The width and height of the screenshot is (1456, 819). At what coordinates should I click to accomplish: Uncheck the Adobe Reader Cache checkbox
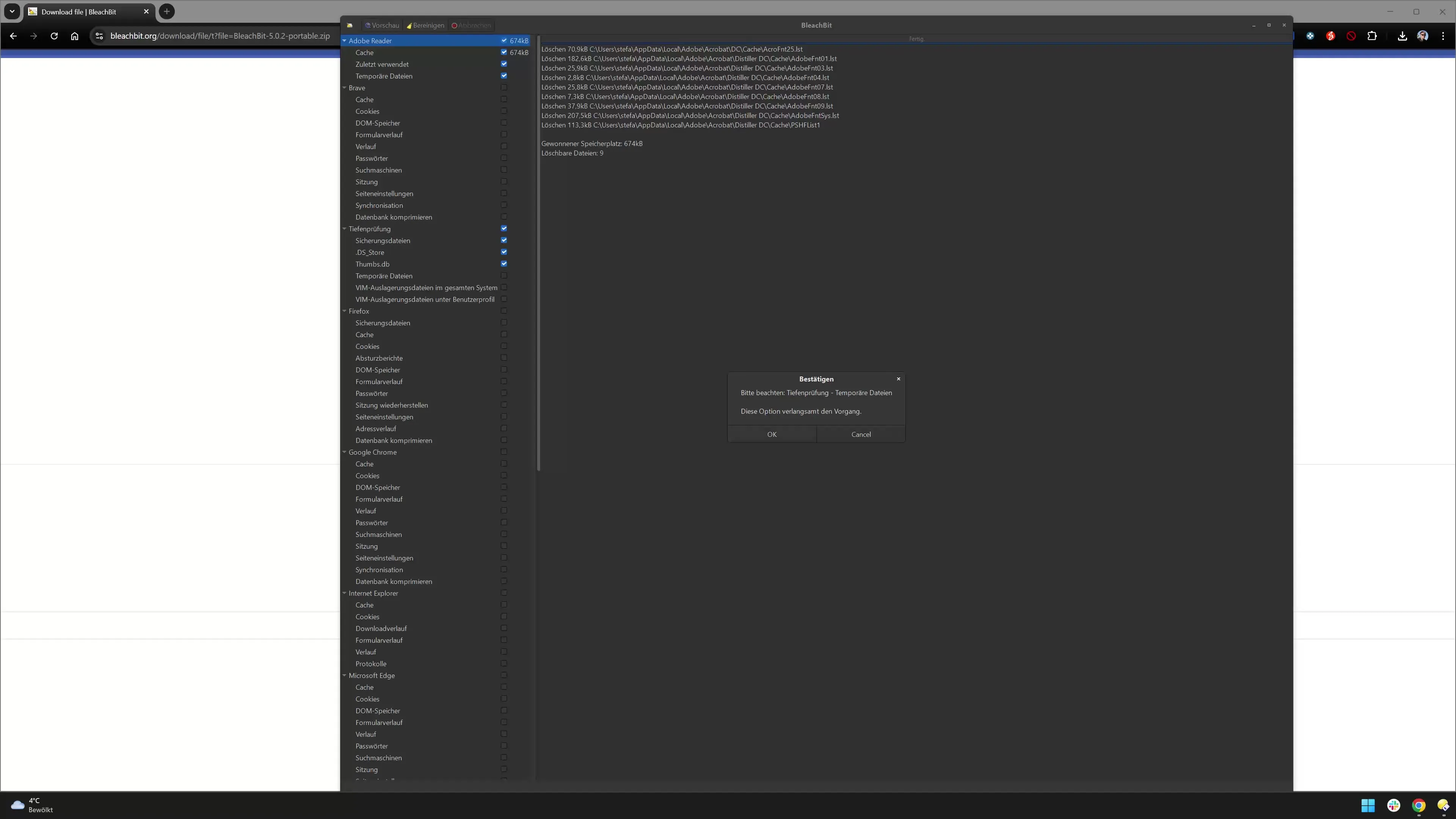point(504,52)
